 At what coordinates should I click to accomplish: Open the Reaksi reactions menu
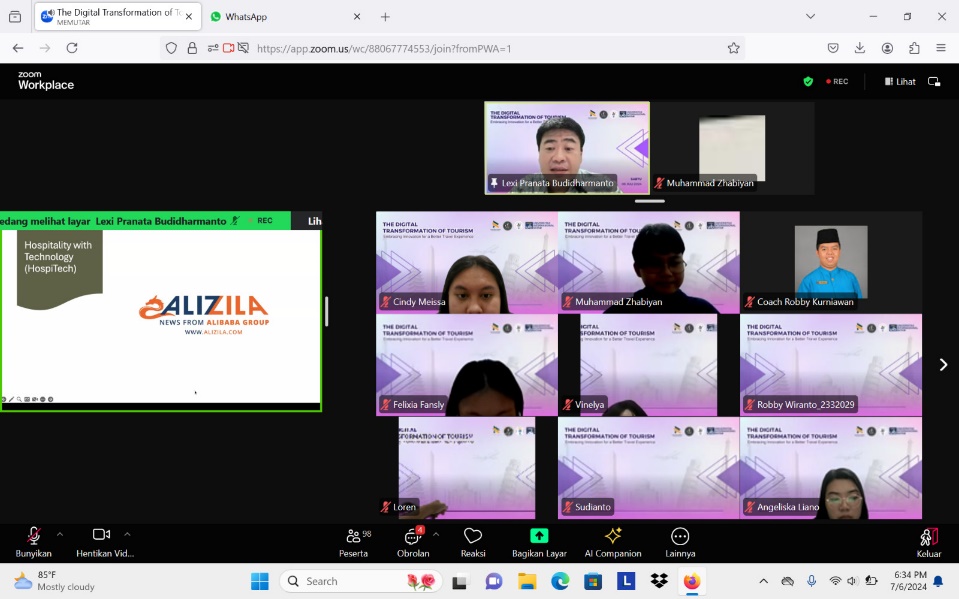point(473,542)
